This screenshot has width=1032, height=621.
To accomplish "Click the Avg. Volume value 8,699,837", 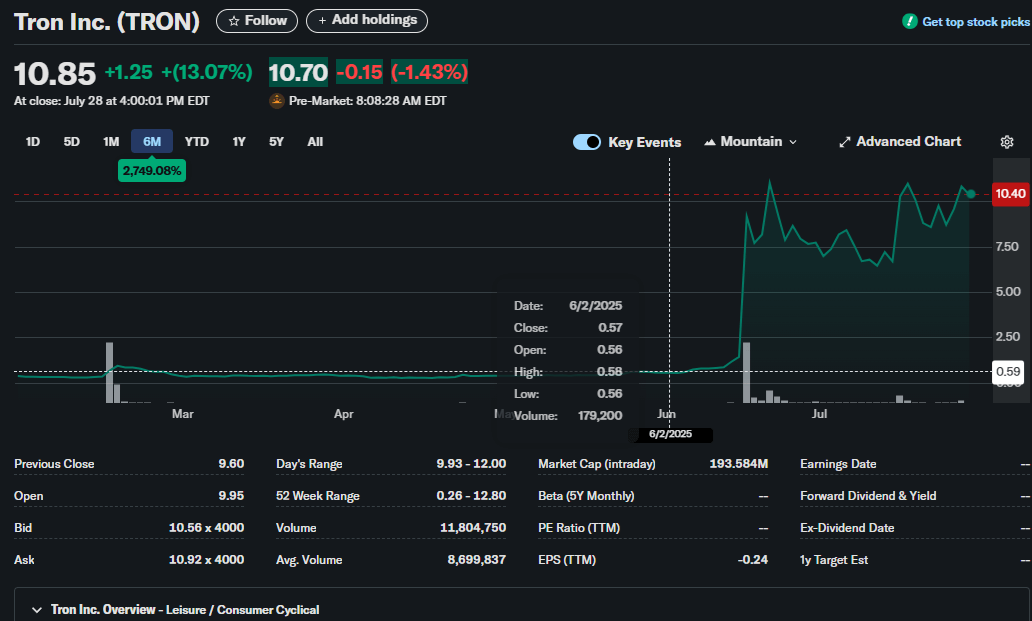I will tap(477, 560).
